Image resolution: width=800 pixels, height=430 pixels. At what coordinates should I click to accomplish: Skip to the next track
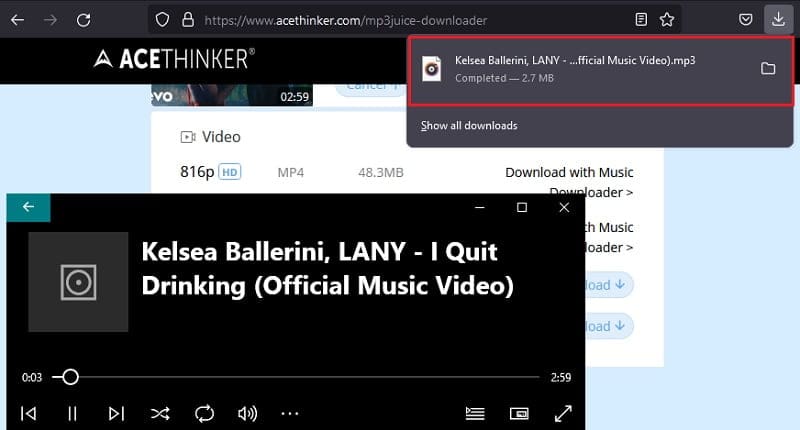(116, 413)
